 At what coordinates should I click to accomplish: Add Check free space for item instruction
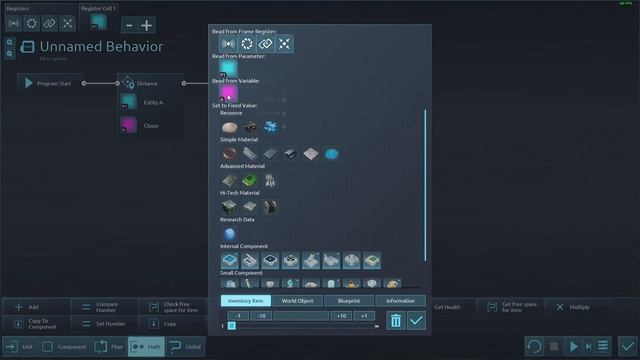pyautogui.click(x=173, y=307)
